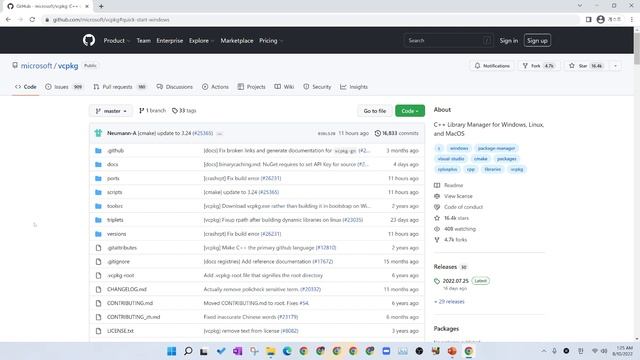
Task: Switch to the Projects tab
Action: (251, 87)
